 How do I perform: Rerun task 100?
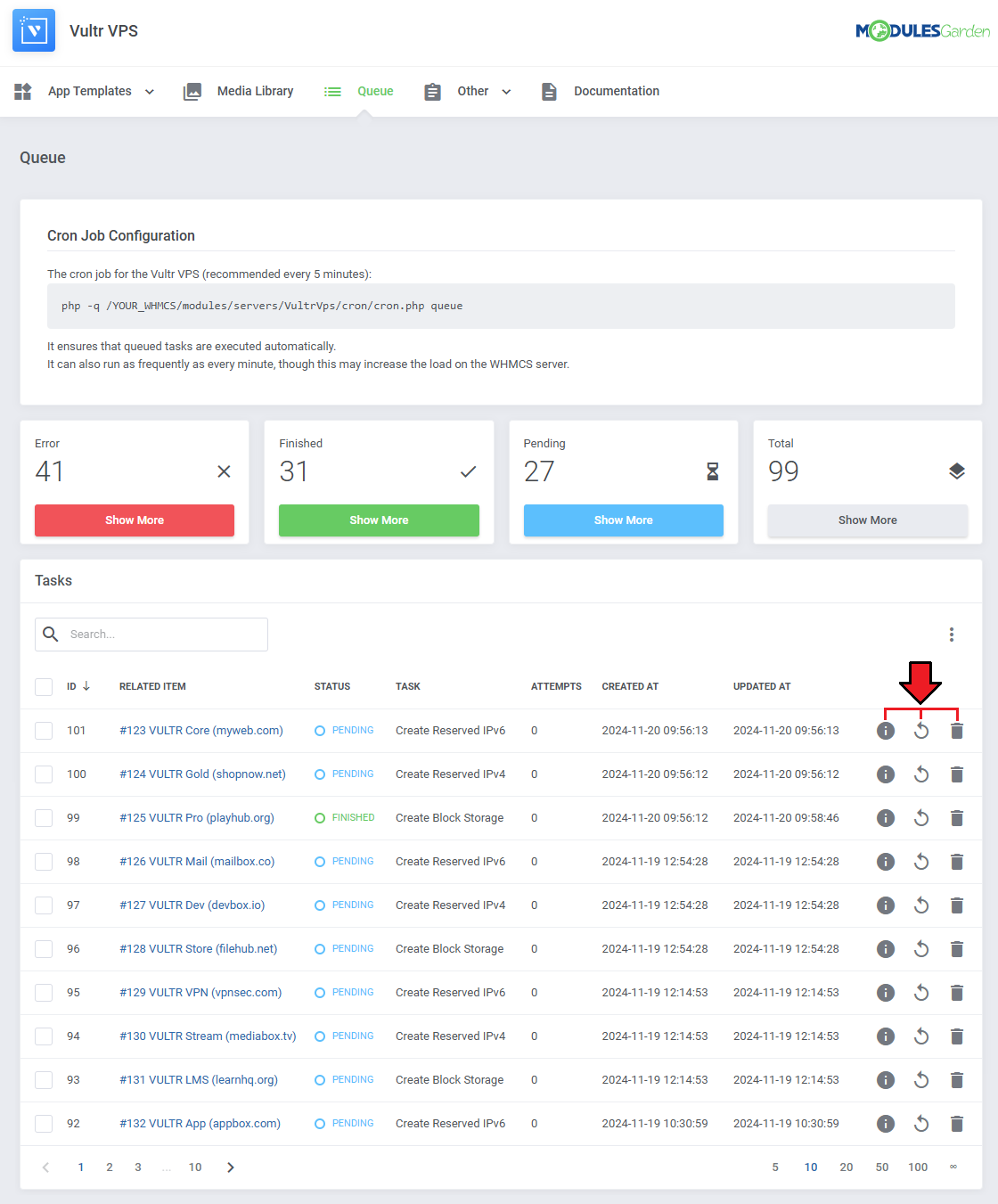tap(921, 774)
